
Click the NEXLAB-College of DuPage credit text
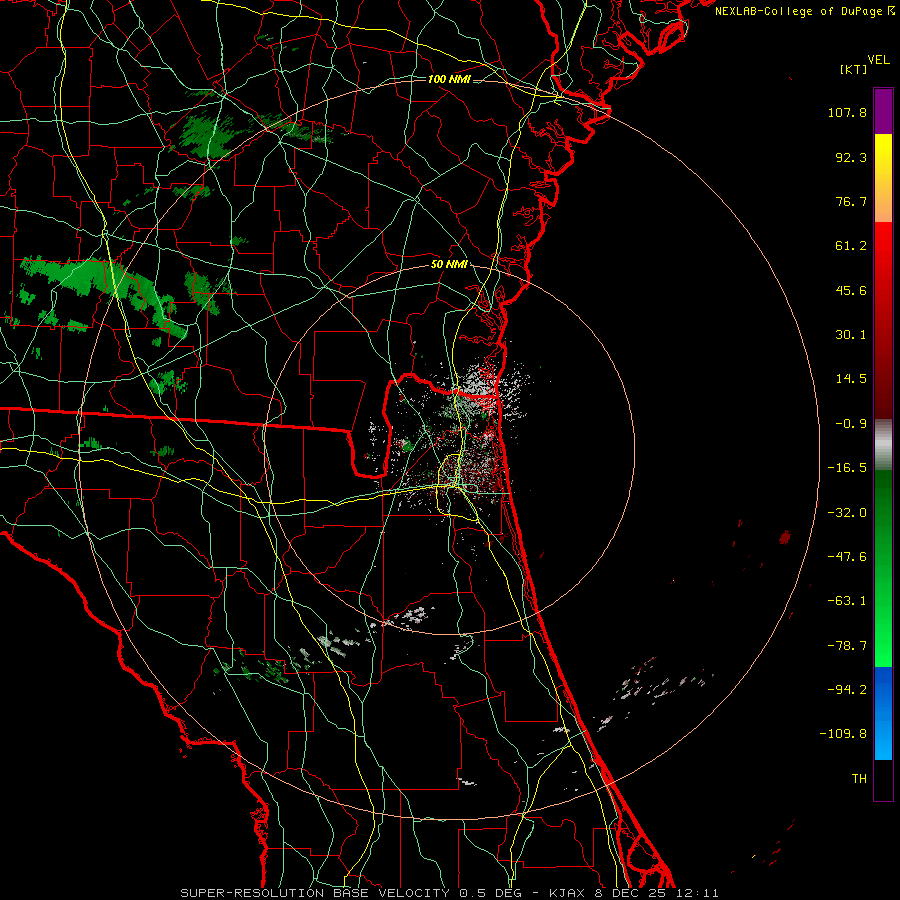805,11
